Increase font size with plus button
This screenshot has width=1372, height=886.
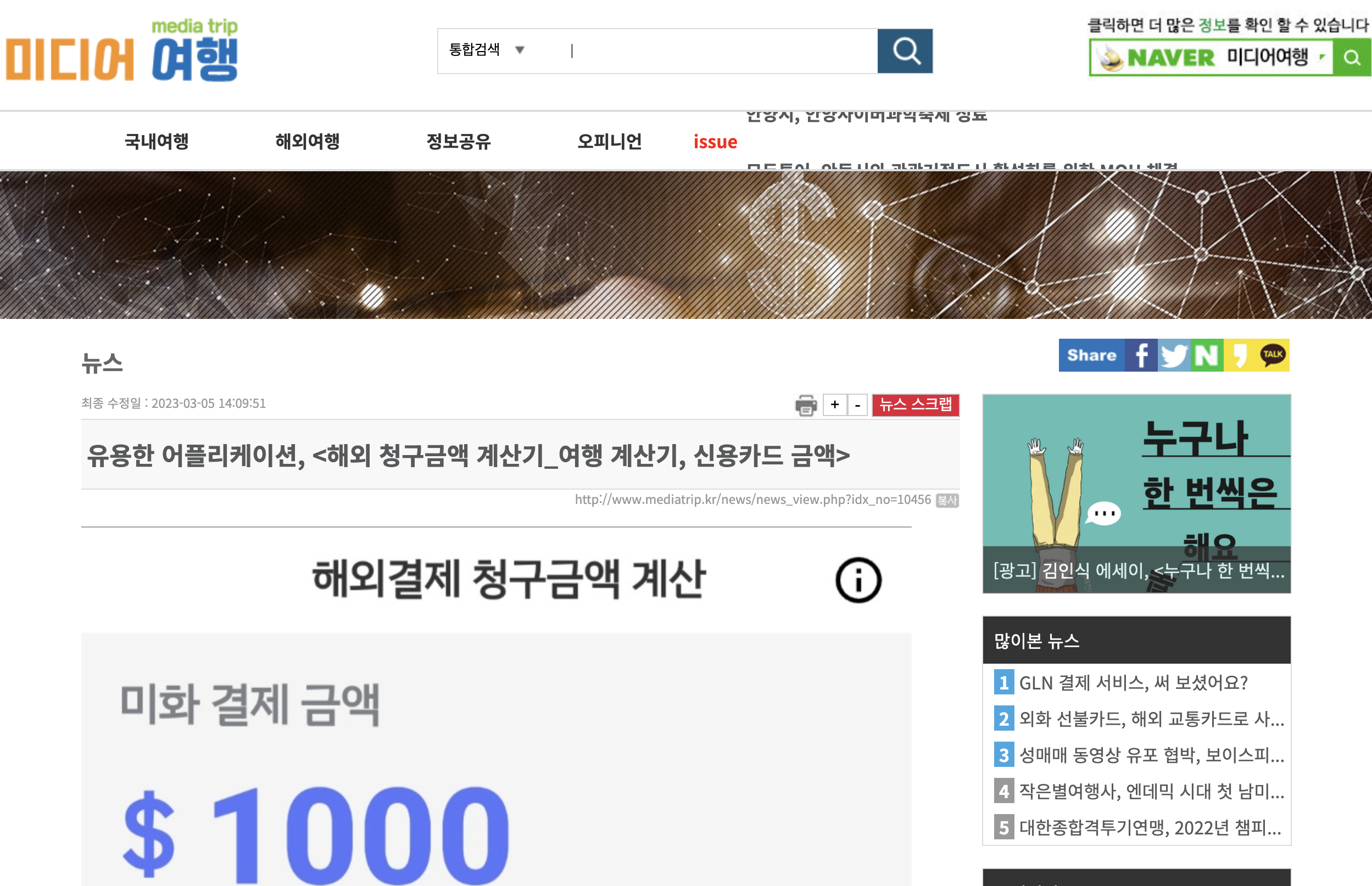(x=834, y=405)
